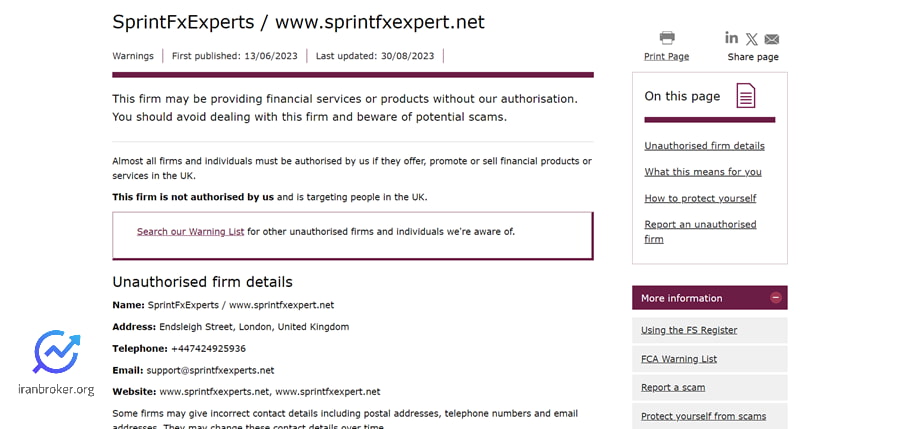The height and width of the screenshot is (429, 900).
Task: Click the printer icon above Print Page
Action: coord(666,38)
